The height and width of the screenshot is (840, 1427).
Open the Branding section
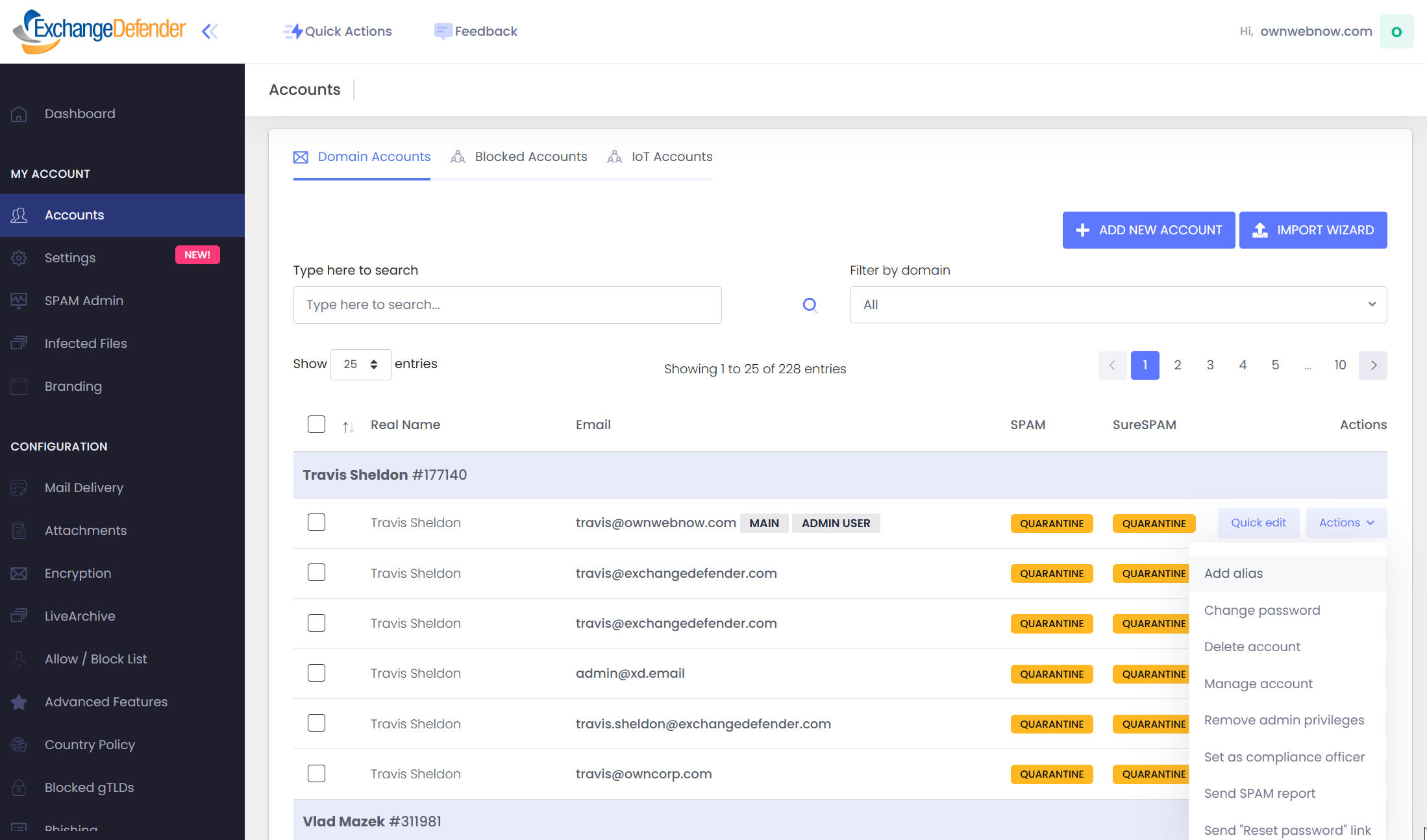73,386
